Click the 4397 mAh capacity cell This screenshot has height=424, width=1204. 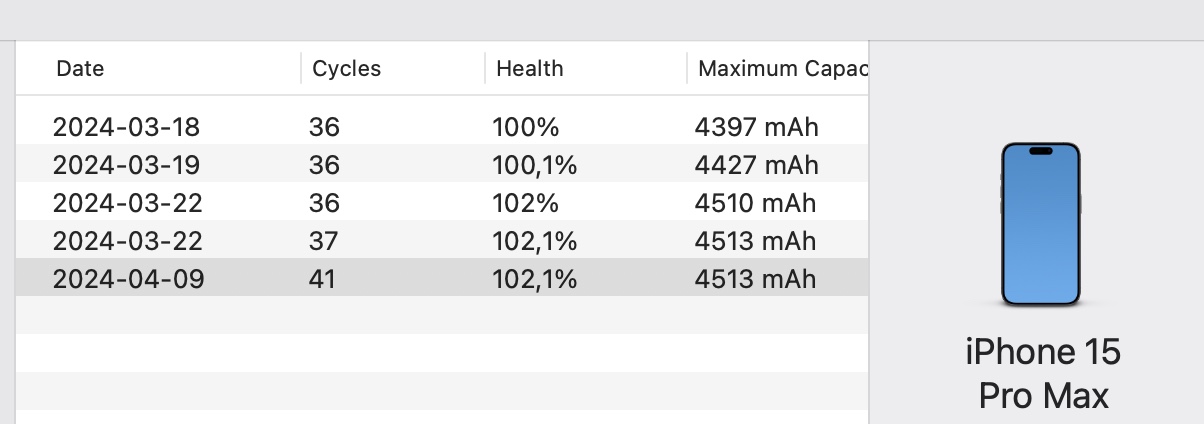(756, 127)
